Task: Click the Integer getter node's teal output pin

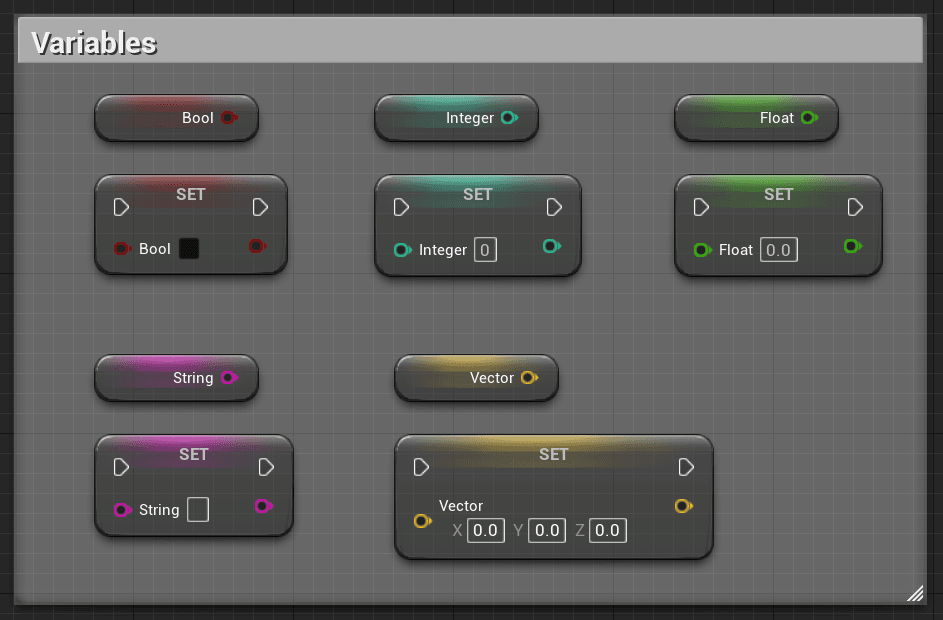Action: (508, 118)
